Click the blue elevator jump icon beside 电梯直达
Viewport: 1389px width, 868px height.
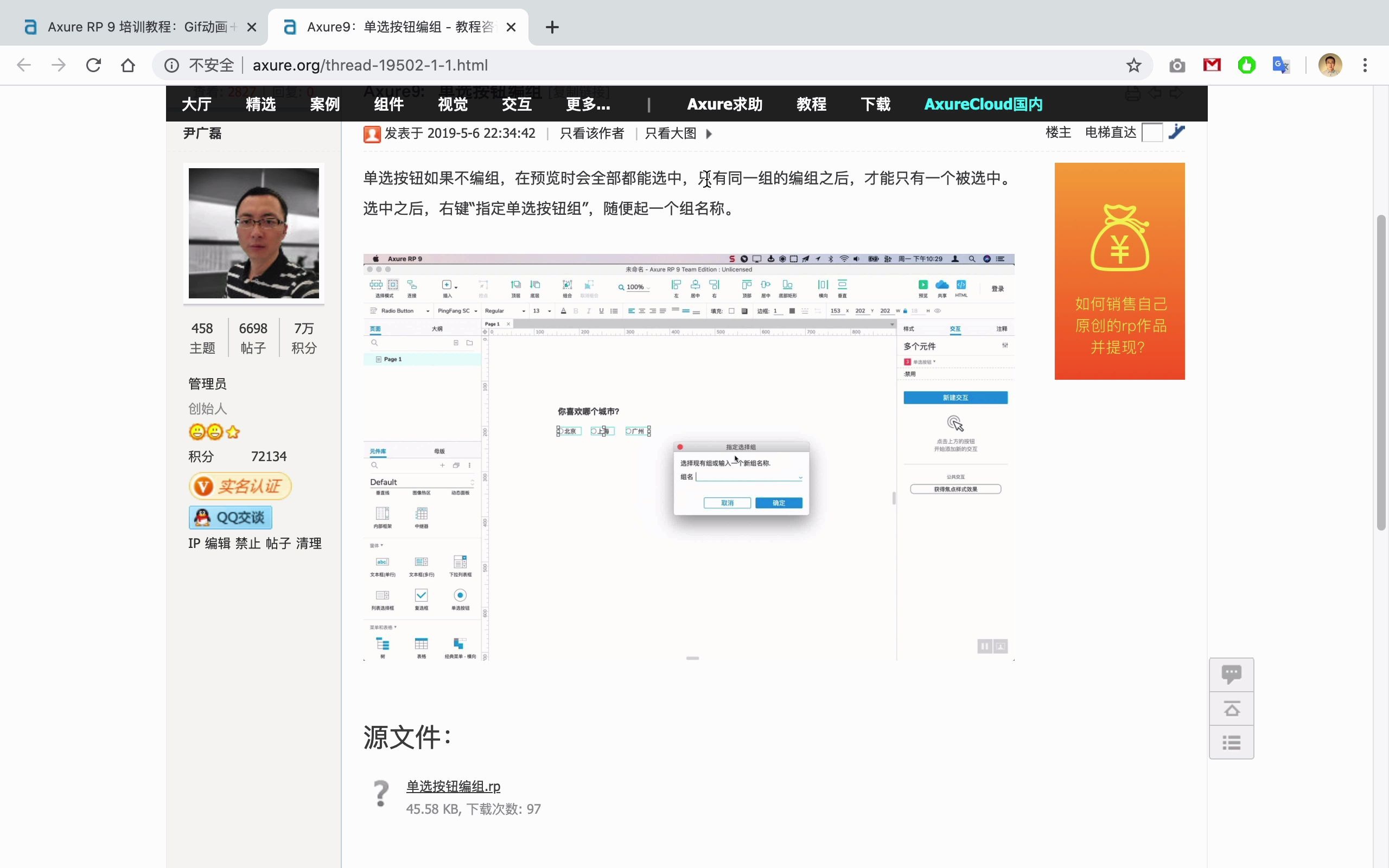pyautogui.click(x=1177, y=132)
